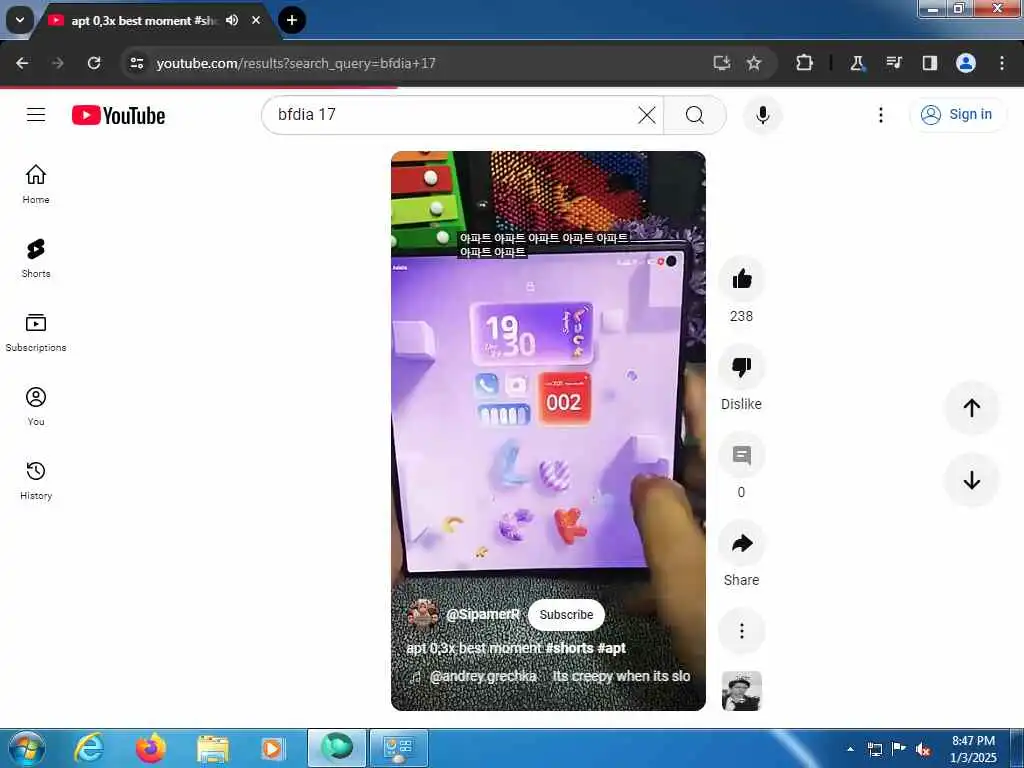The width and height of the screenshot is (1024, 768).
Task: Open more actions menu beside the Short
Action: point(741,631)
